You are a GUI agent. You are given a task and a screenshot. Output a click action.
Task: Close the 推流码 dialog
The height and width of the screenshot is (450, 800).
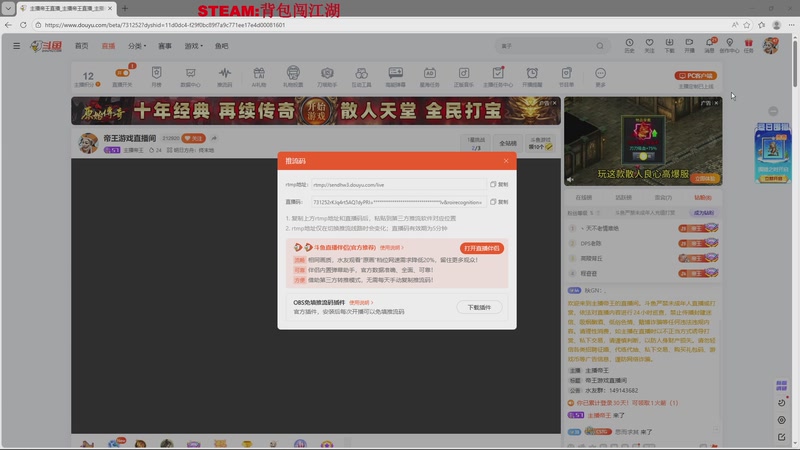coord(506,161)
